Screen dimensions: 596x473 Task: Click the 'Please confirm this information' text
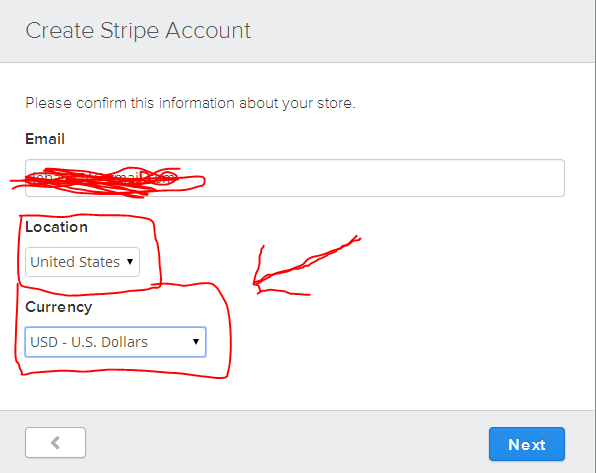coord(190,103)
